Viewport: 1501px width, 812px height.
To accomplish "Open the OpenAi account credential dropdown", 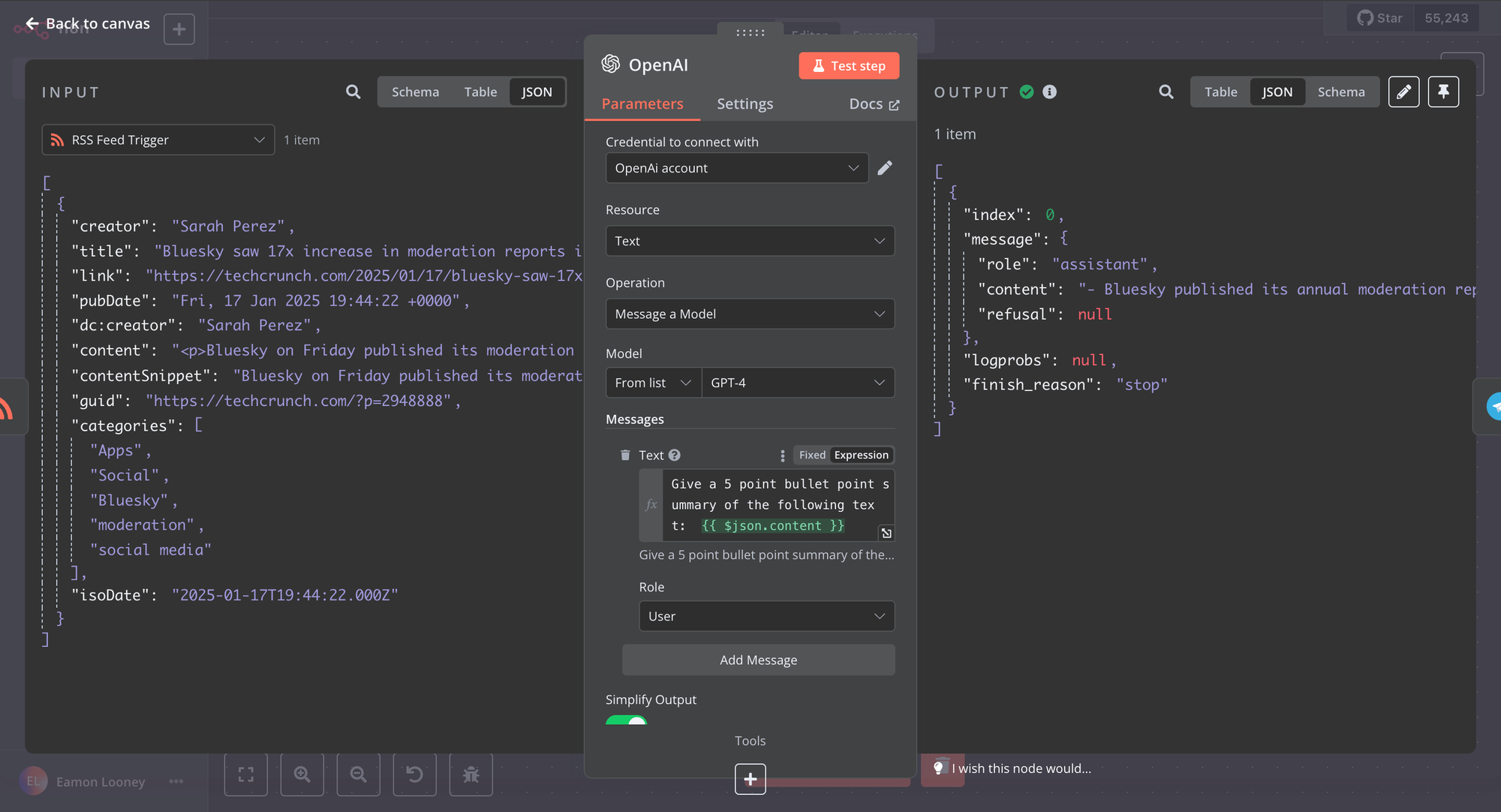I will pyautogui.click(x=737, y=168).
